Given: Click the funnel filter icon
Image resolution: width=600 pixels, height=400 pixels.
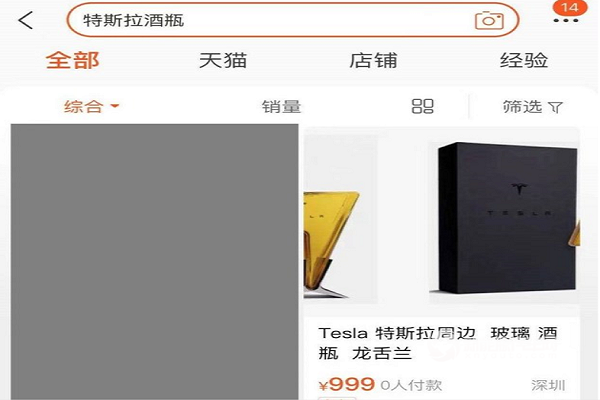Looking at the screenshot, I should (555, 107).
